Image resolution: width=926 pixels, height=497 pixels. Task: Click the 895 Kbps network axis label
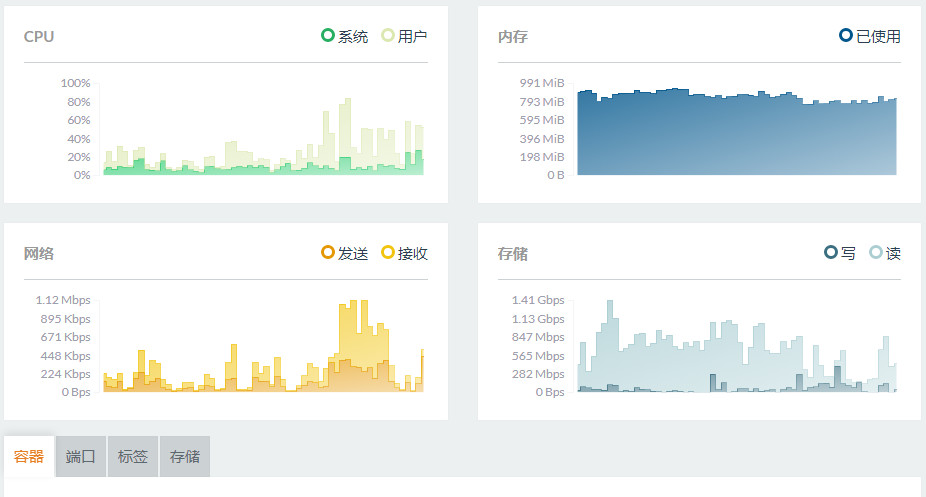pyautogui.click(x=66, y=319)
